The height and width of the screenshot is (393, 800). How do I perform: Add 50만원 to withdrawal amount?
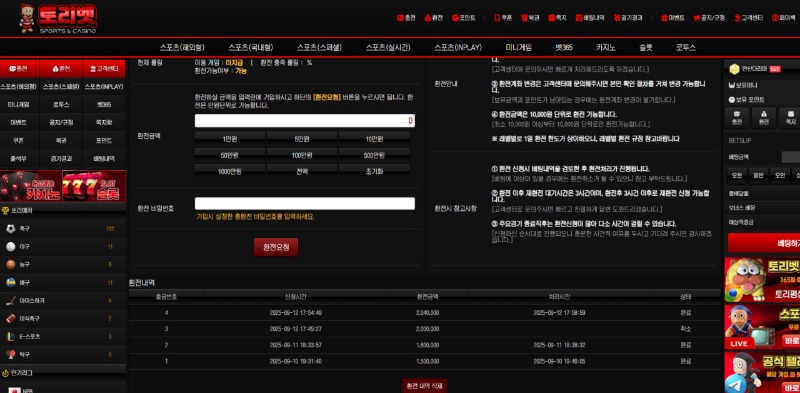[x=230, y=155]
